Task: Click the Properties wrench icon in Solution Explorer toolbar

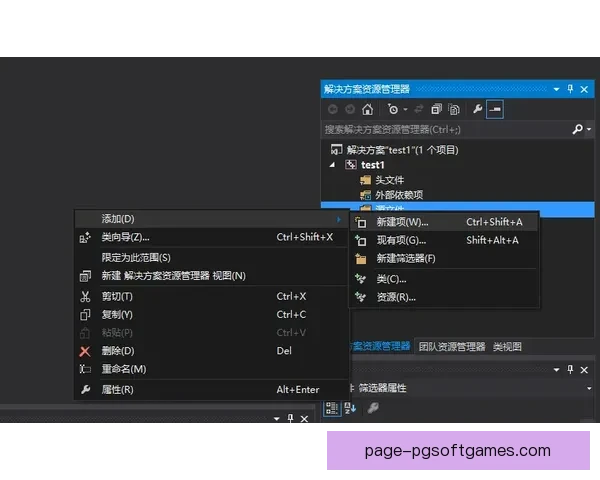Action: pyautogui.click(x=477, y=109)
